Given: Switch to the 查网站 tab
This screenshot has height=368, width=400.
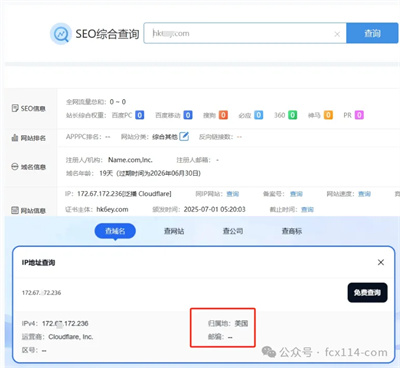Looking at the screenshot, I should [x=174, y=231].
